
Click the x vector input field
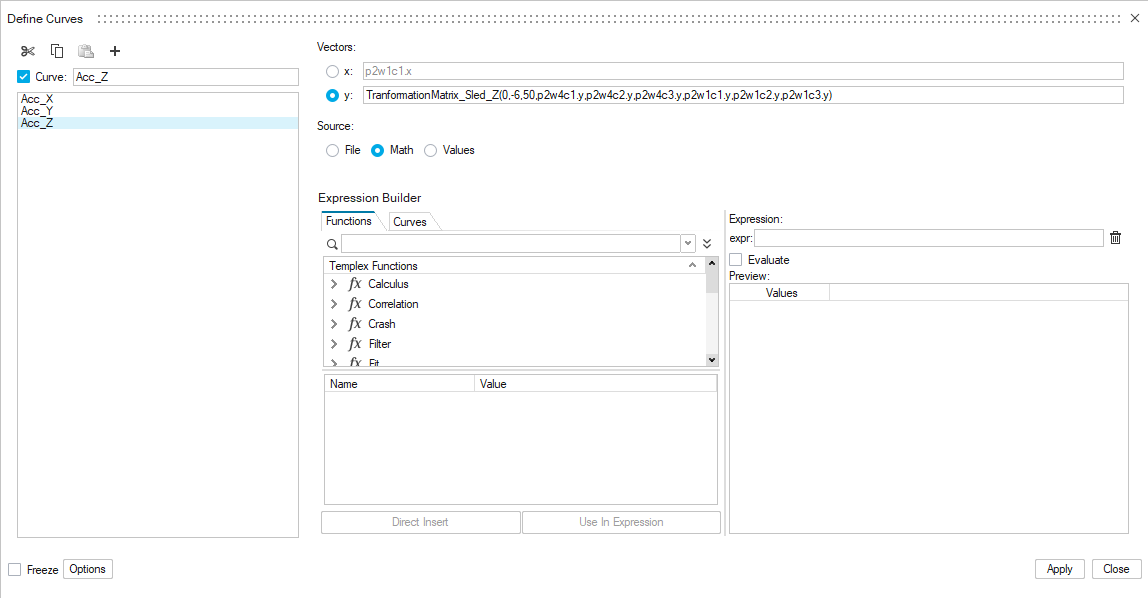coord(743,71)
